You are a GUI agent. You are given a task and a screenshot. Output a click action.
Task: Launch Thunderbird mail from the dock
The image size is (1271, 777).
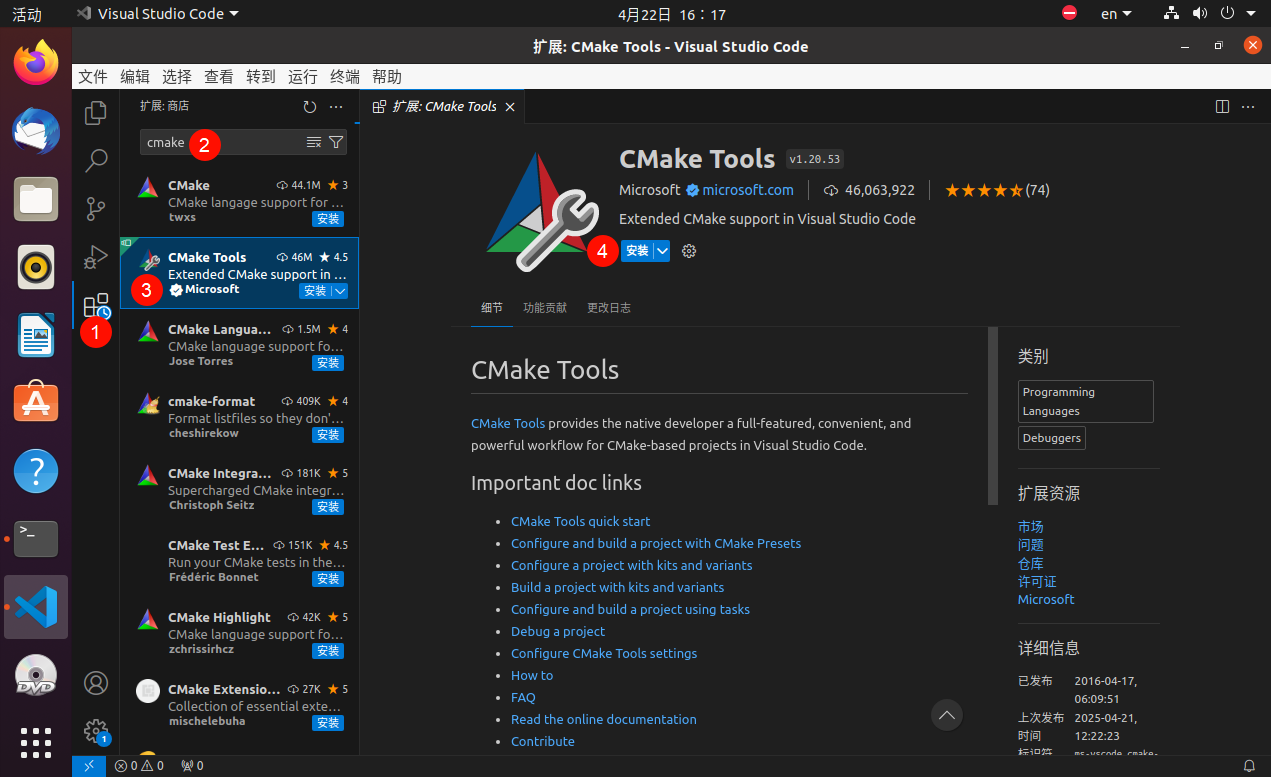(36, 130)
